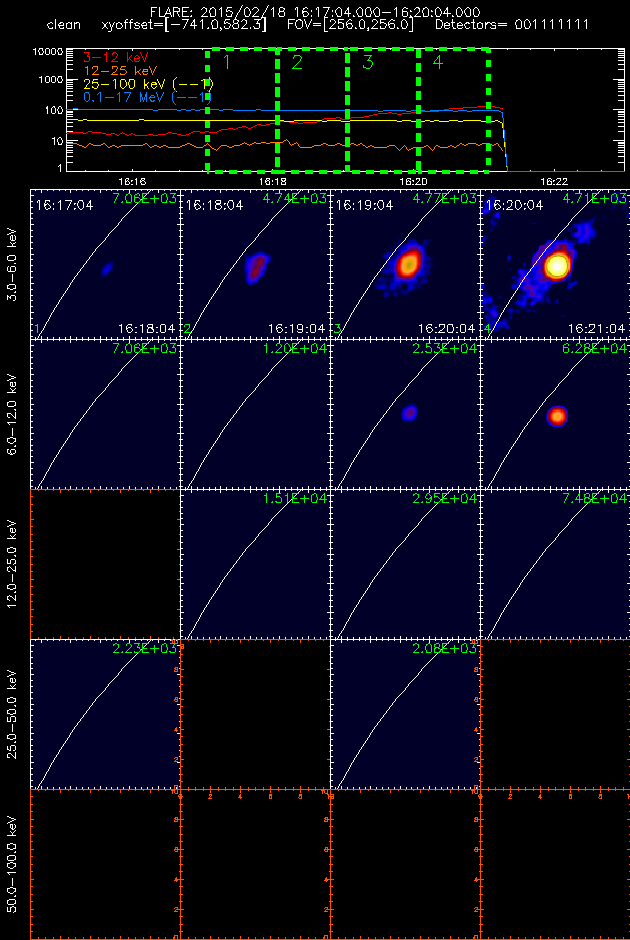The width and height of the screenshot is (630, 940).
Task: Click the 7.06E+03 value in the 6.0-12.0 keV row
Action: (144, 348)
